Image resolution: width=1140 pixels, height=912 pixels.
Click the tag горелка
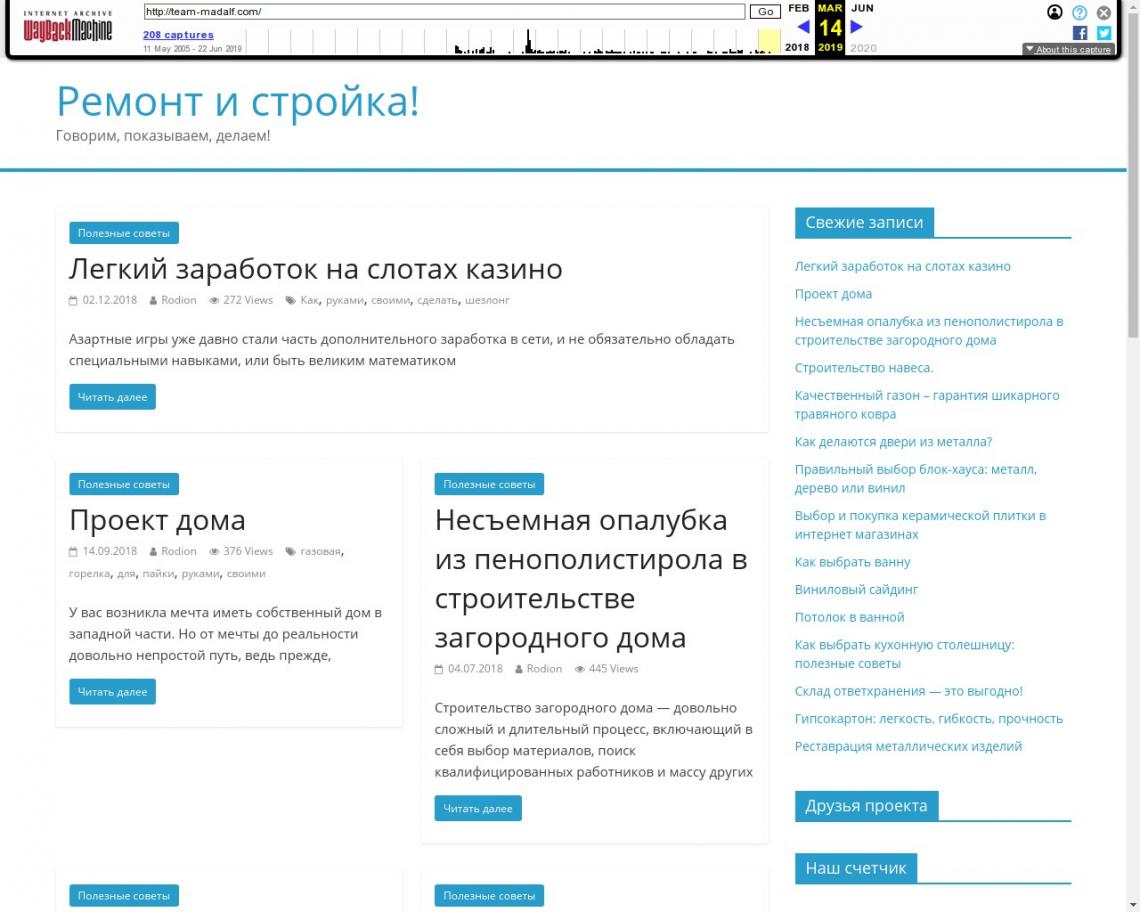tap(89, 573)
